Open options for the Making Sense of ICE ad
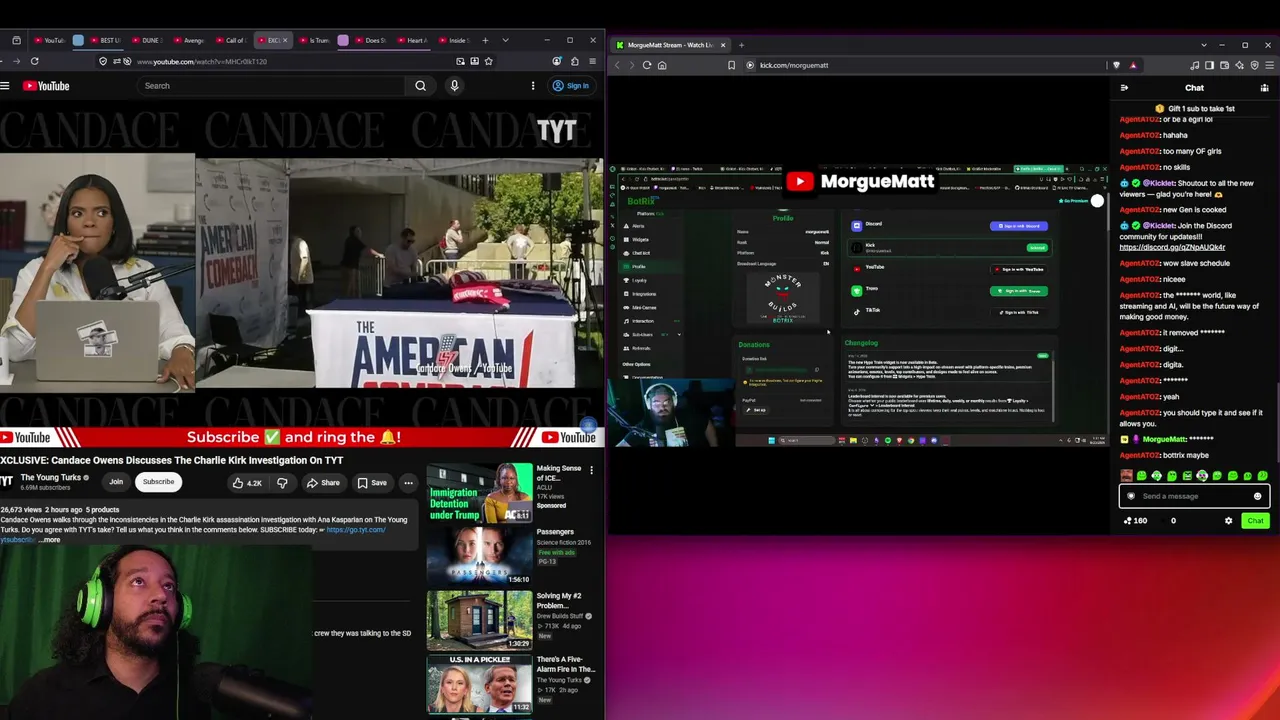This screenshot has width=1280, height=720. tap(591, 470)
